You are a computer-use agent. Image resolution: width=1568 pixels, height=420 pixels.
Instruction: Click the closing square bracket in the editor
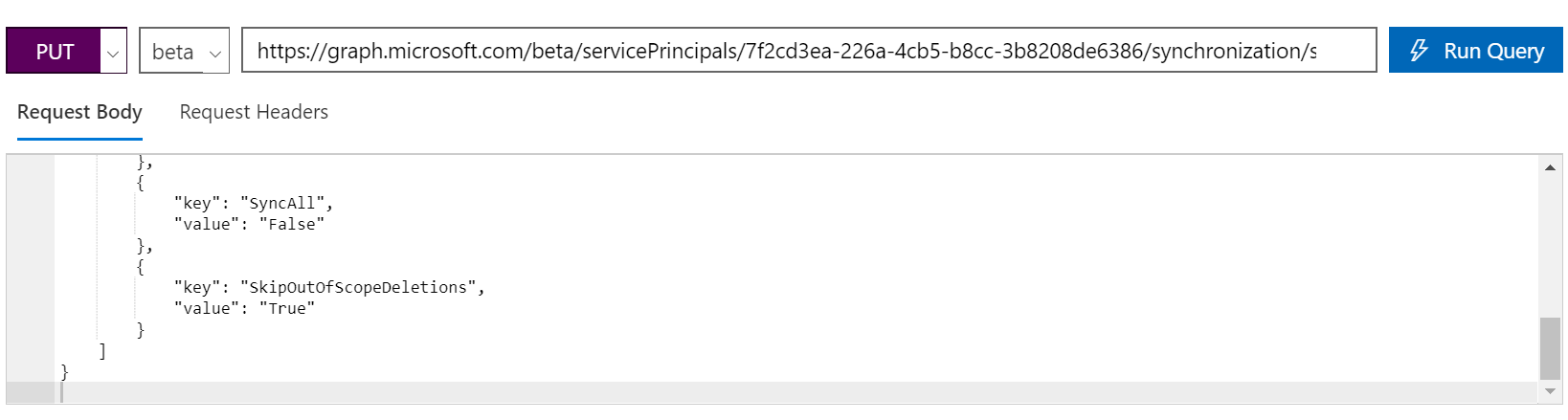tap(102, 351)
